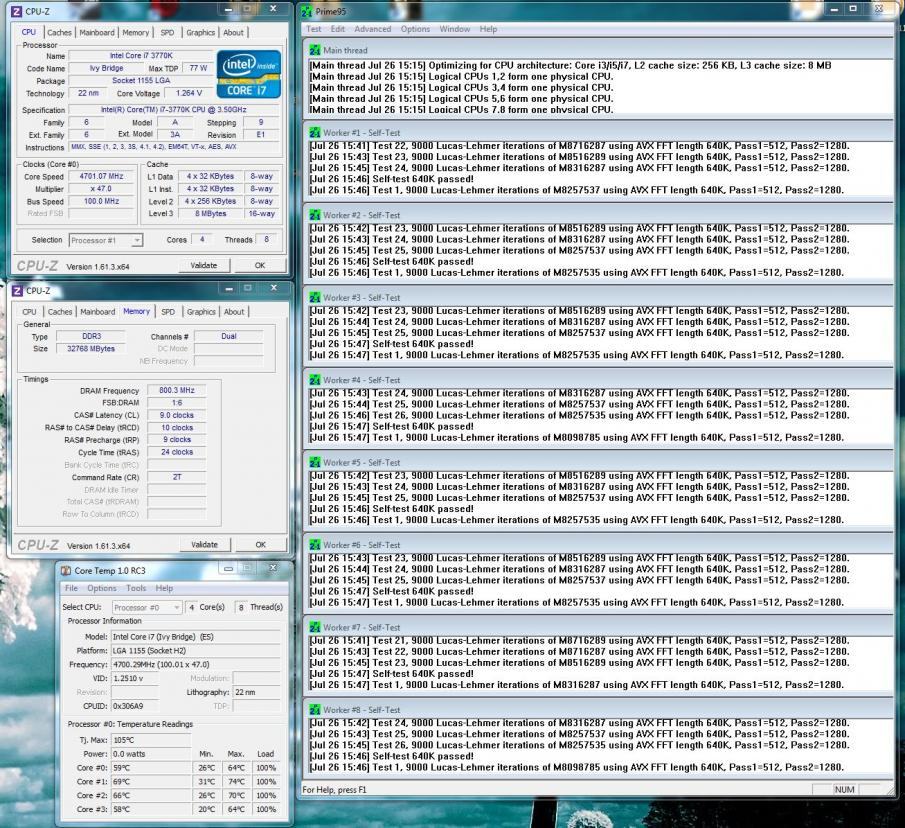Click the Tj. Max 105°C field
The height and width of the screenshot is (828, 905).
click(151, 740)
